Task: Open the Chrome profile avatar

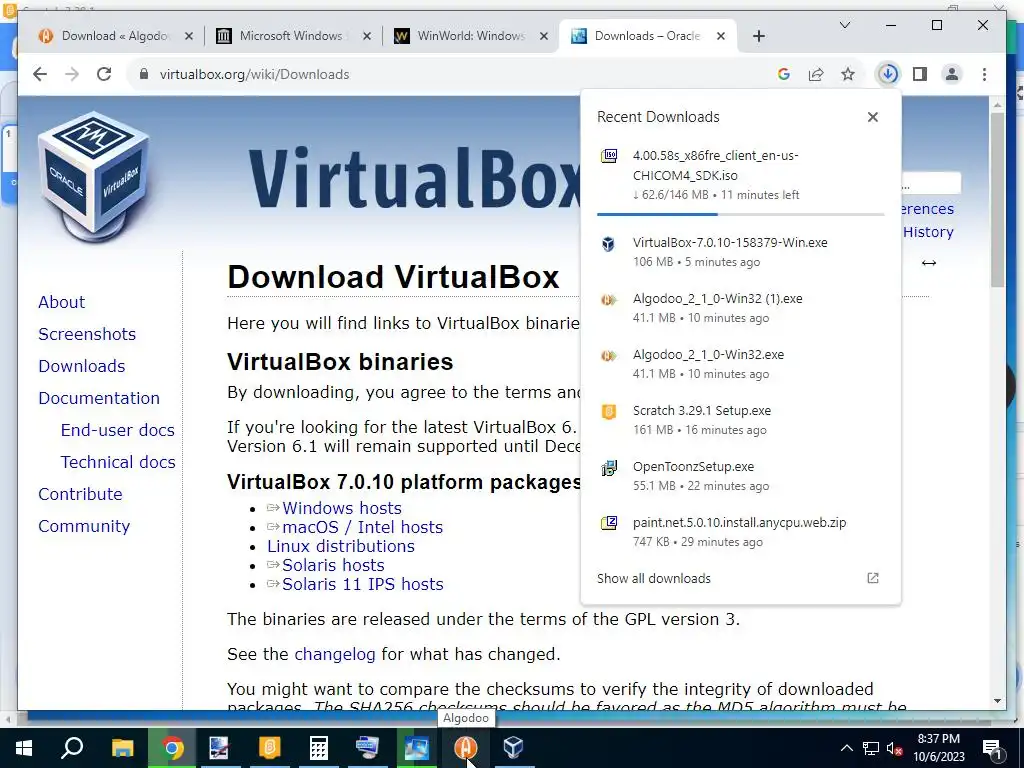Action: click(952, 74)
